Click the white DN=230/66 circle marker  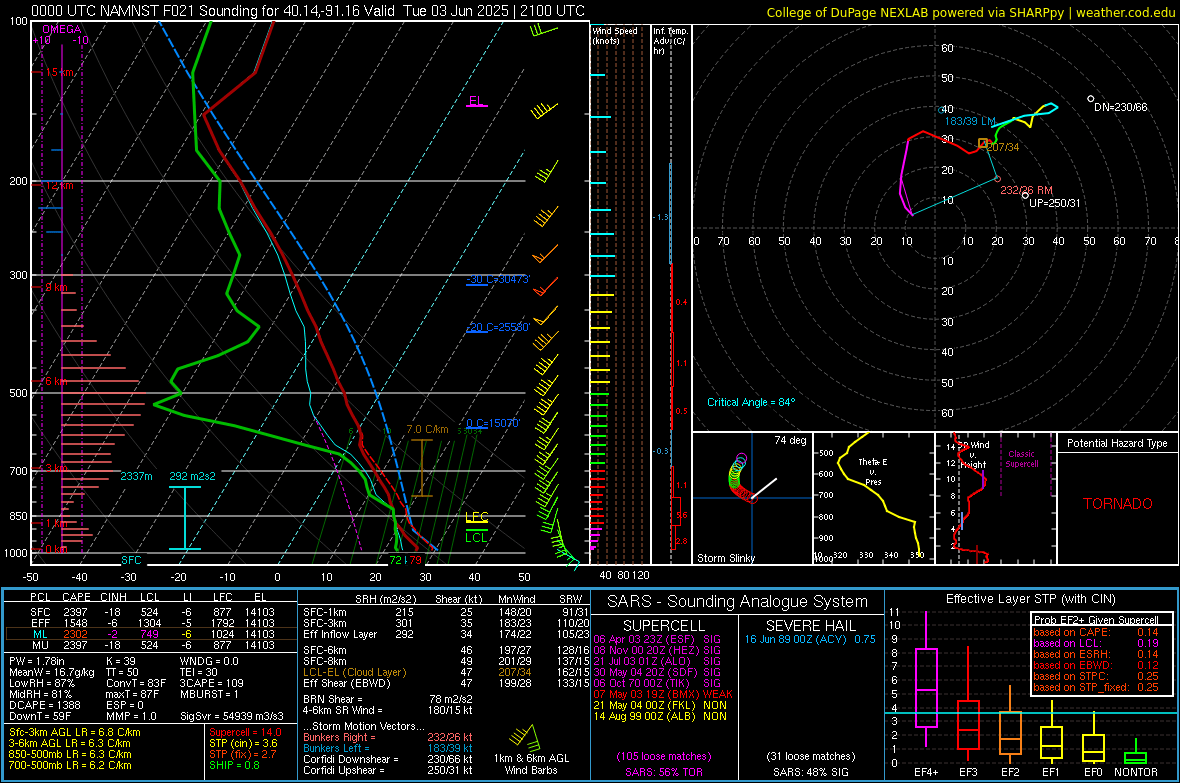(x=1090, y=99)
